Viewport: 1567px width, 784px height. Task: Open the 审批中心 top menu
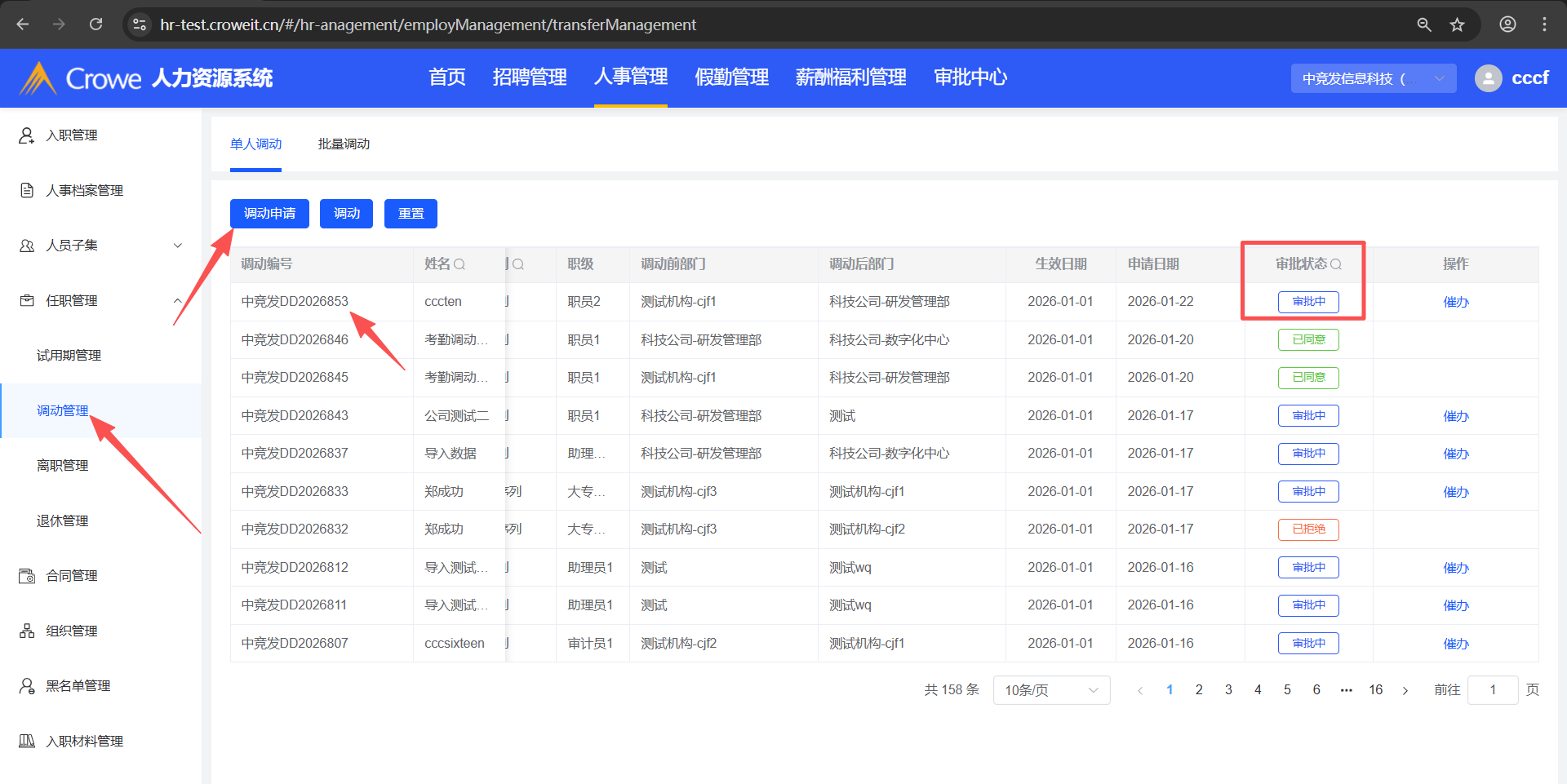pyautogui.click(x=970, y=78)
